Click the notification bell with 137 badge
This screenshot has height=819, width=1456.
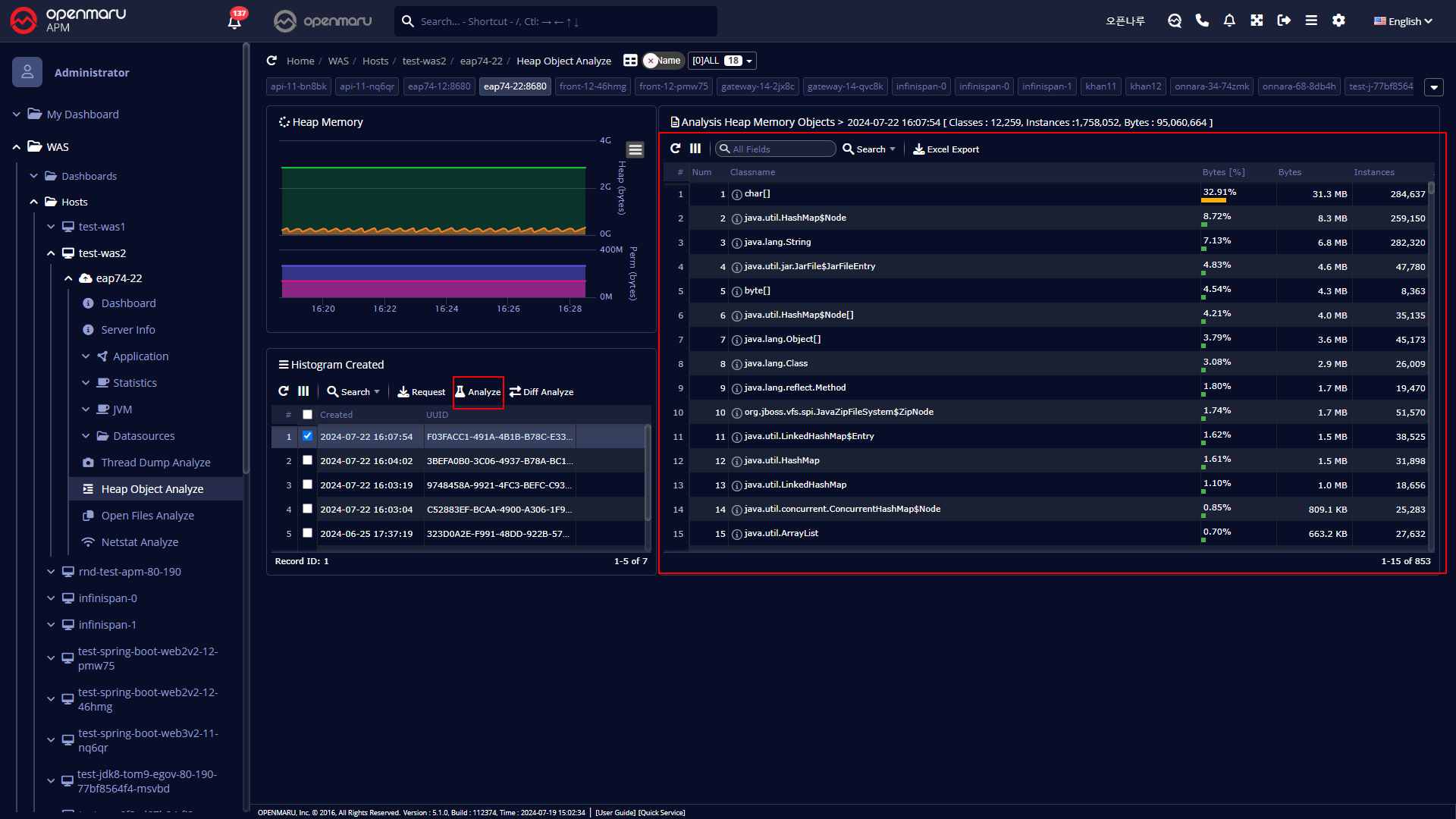coord(234,21)
